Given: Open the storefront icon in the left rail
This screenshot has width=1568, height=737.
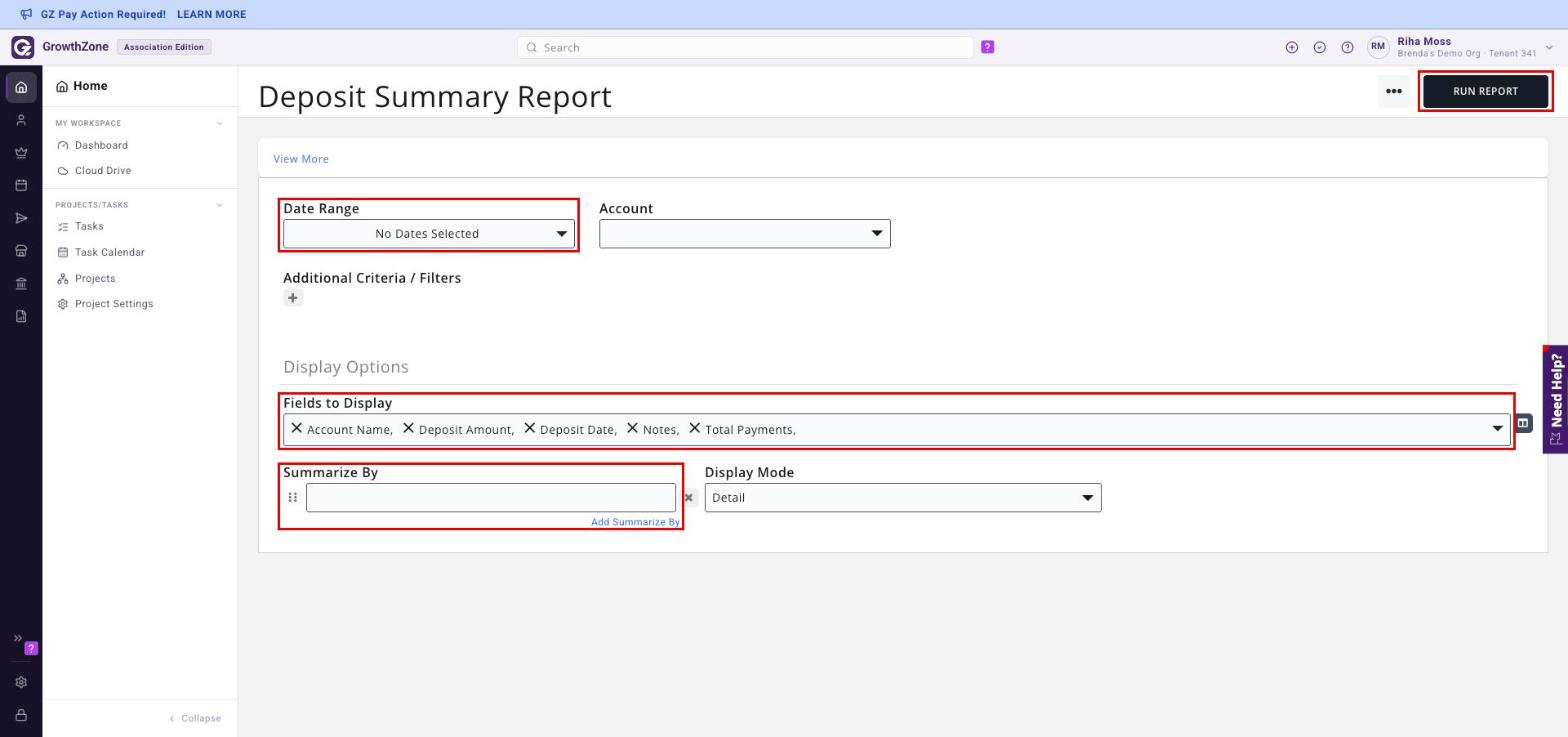Looking at the screenshot, I should pyautogui.click(x=21, y=251).
